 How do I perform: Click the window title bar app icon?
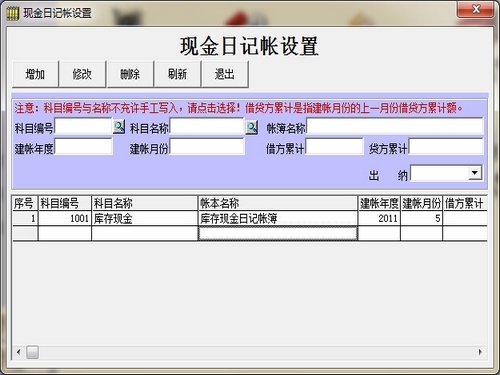(13, 13)
